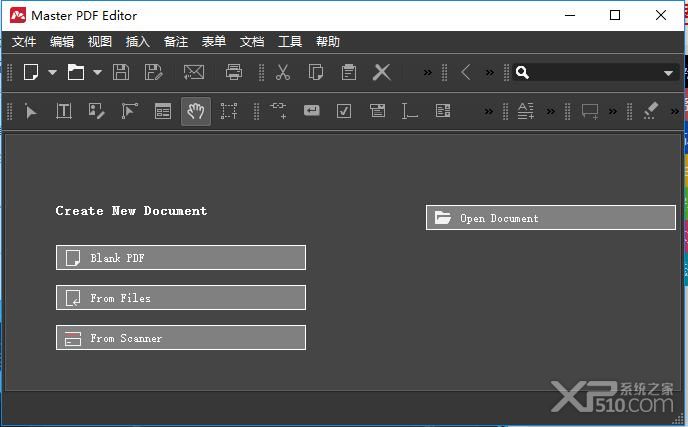Toggle the Hand tool

point(196,111)
